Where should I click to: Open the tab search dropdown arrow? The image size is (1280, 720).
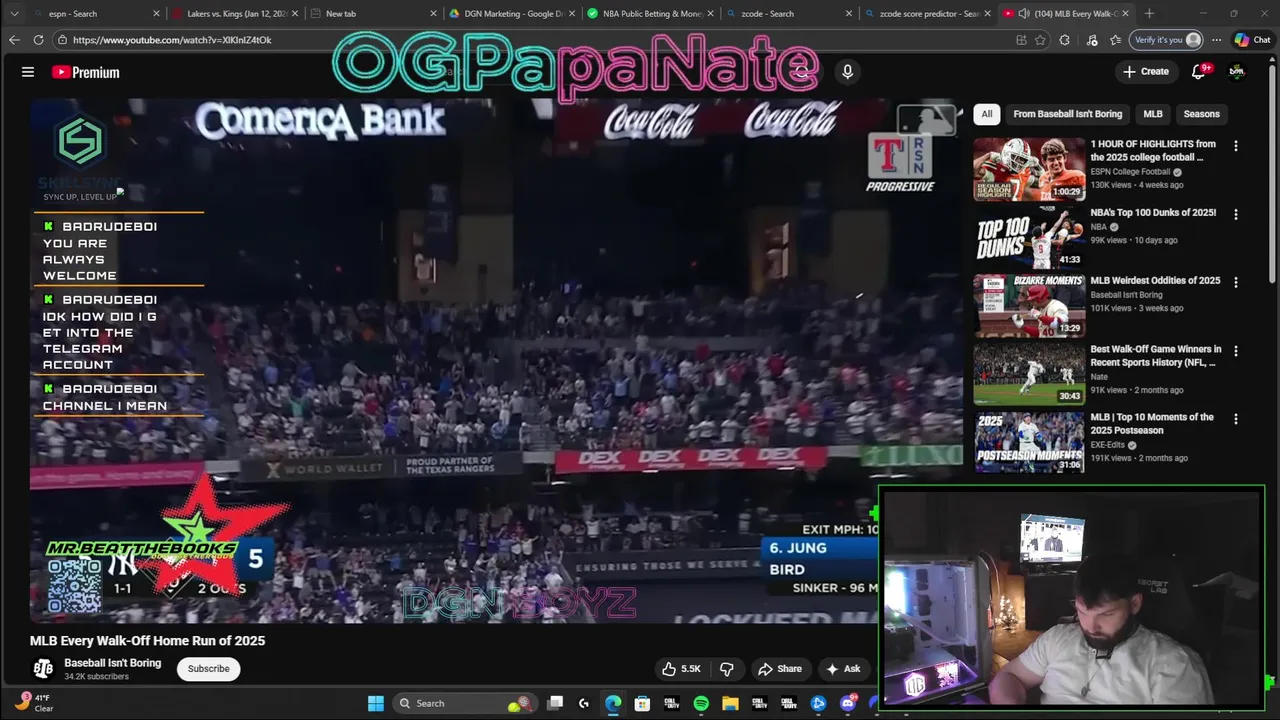click(14, 14)
